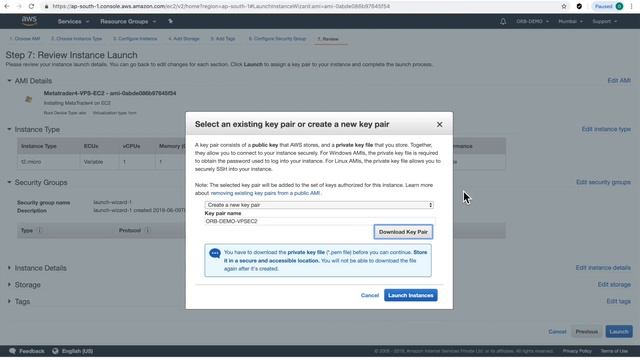Viewport: 640px width, 360px height.
Task: Open 'removing existing key pairs from a public AMI' link
Action: [x=265, y=193]
